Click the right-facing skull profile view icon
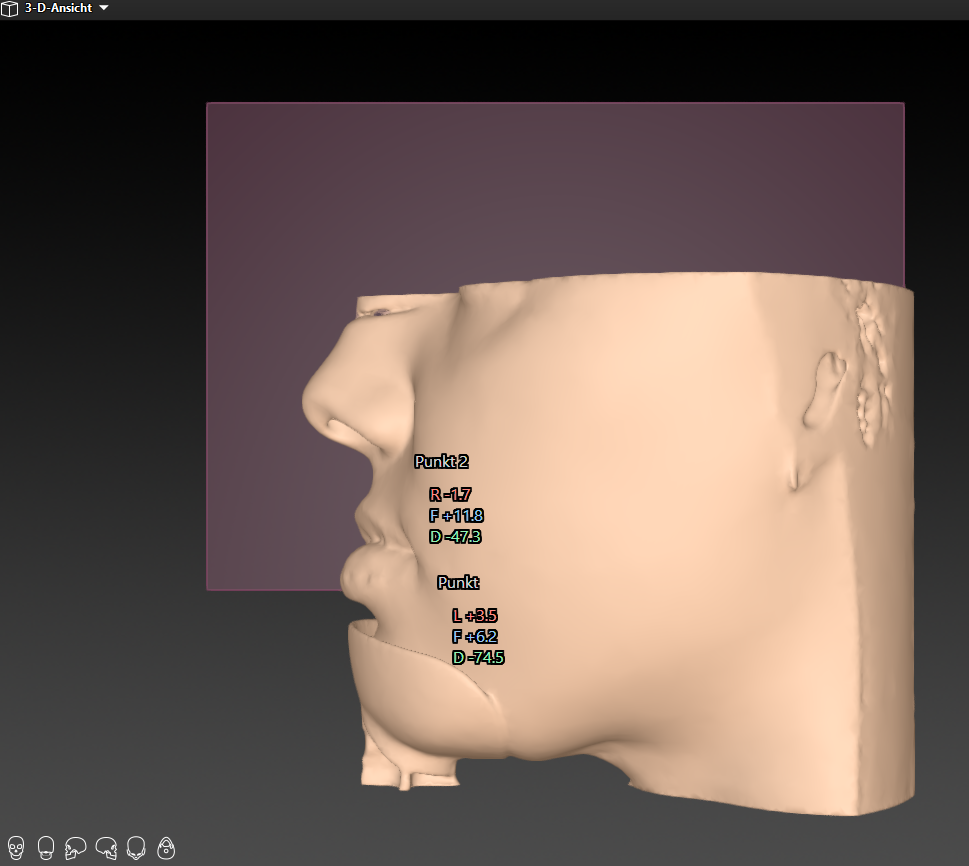This screenshot has width=969, height=866. 106,848
